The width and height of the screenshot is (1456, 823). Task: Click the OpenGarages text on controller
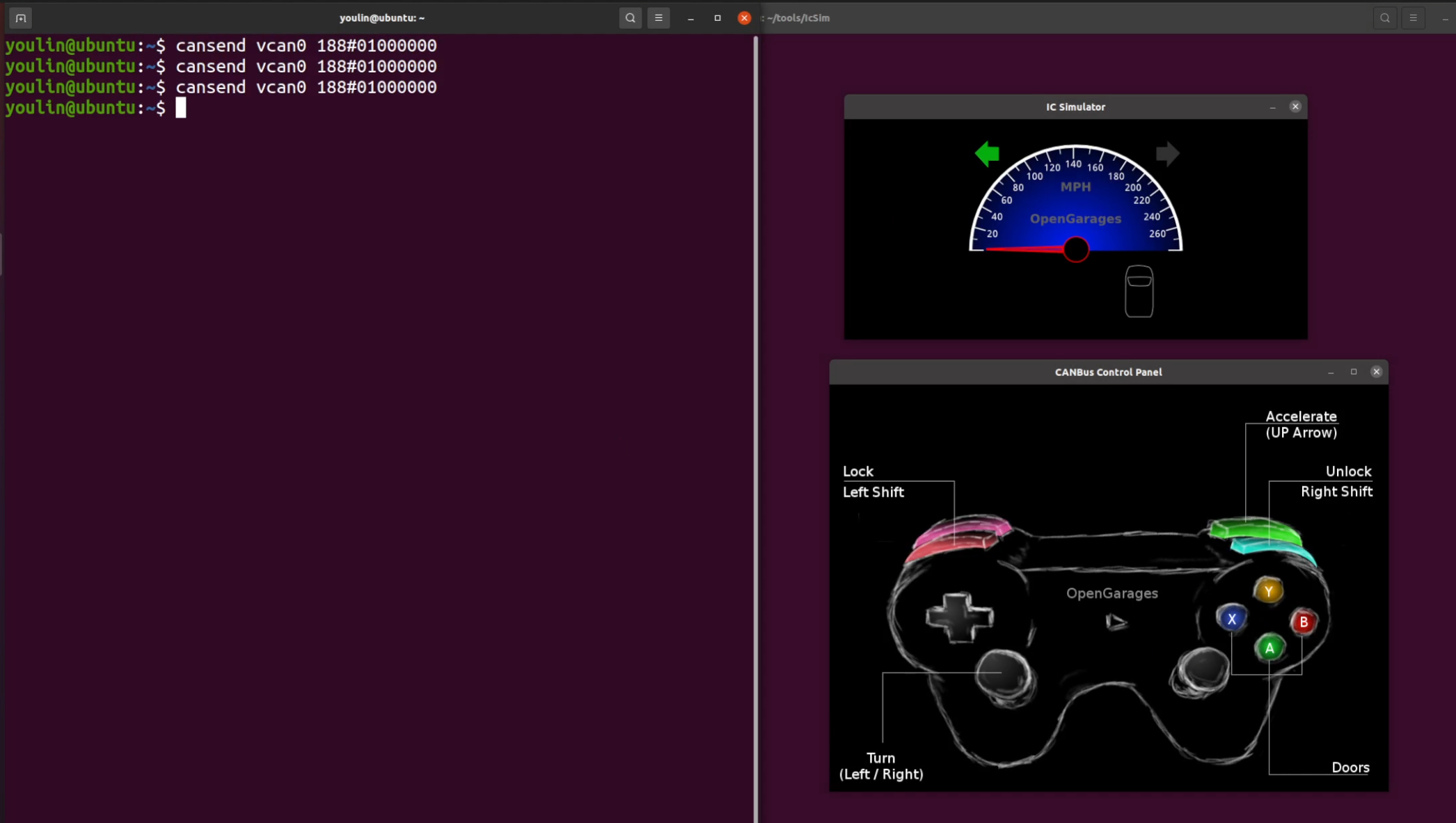click(1112, 593)
